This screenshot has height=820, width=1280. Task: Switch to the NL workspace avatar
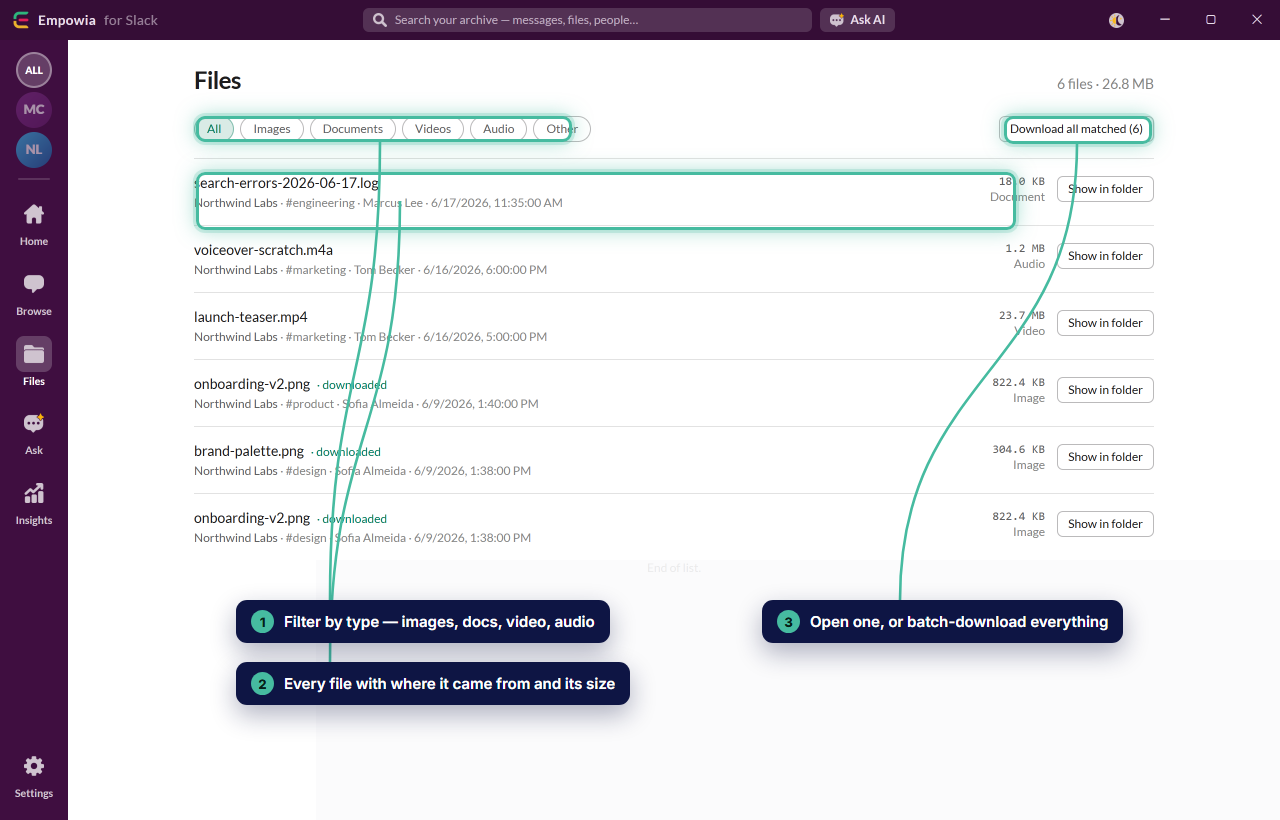tap(34, 149)
